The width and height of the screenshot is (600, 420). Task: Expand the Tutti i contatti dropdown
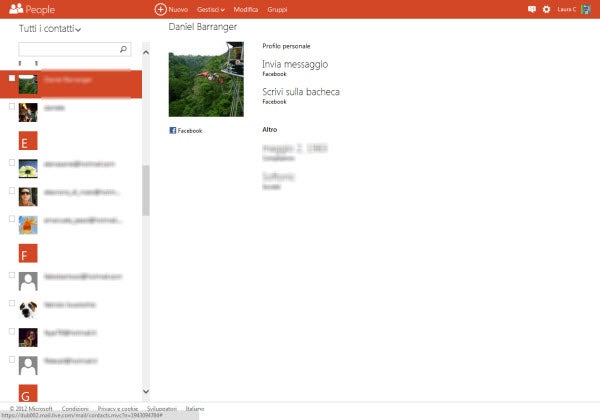[x=50, y=29]
